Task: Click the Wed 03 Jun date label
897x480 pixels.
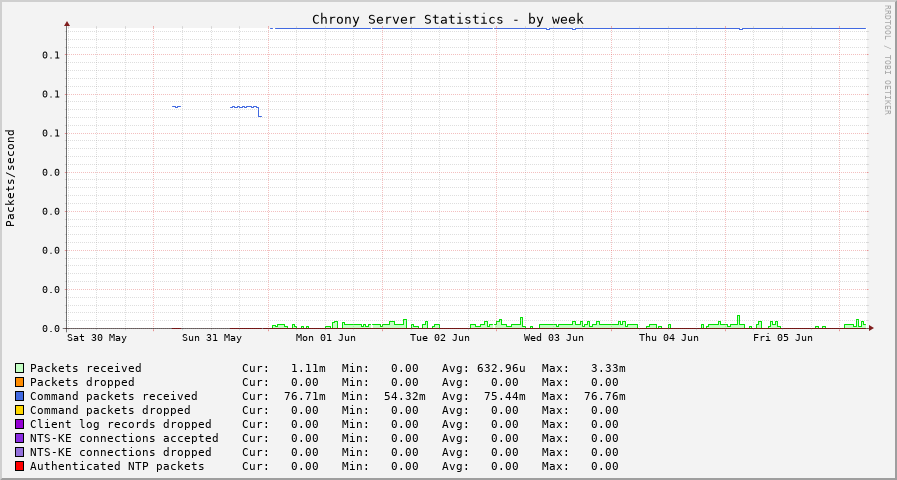Action: (554, 338)
